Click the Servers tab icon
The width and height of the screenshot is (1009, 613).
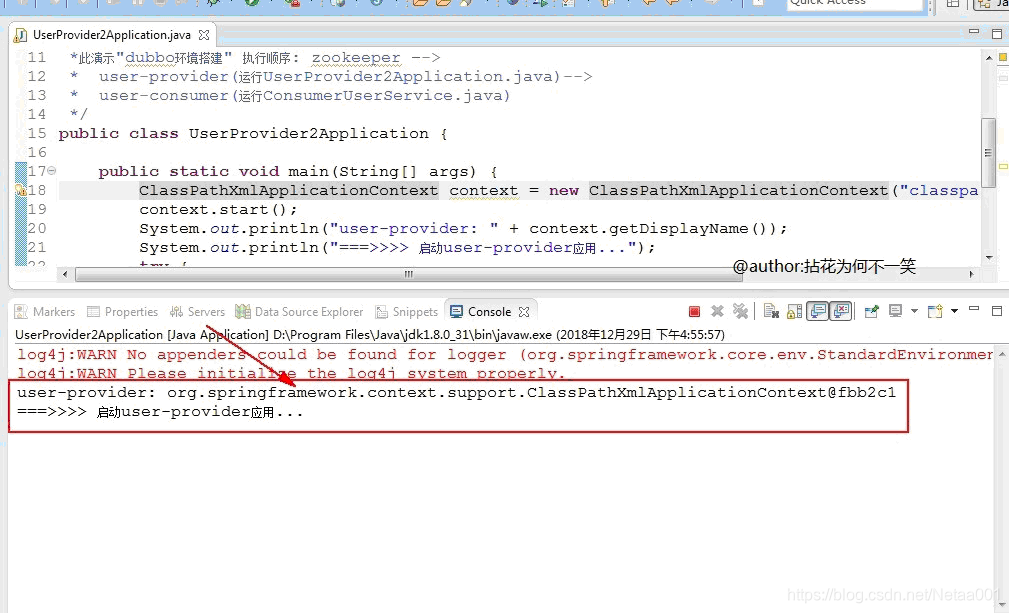(x=176, y=312)
